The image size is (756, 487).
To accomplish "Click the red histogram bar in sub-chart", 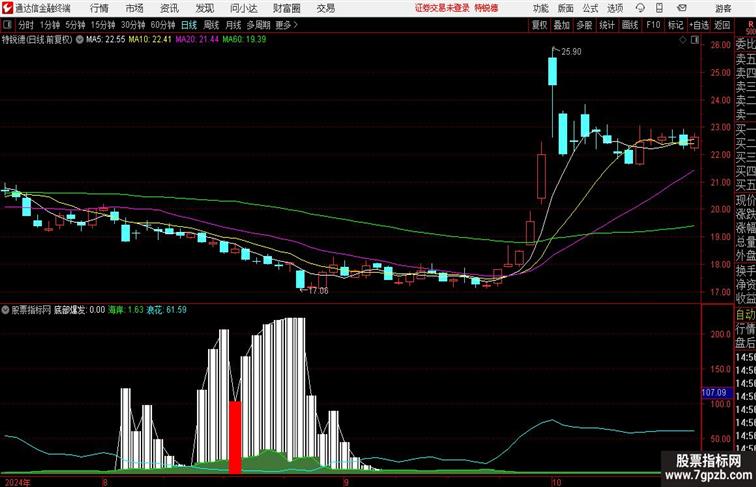I will [235, 437].
